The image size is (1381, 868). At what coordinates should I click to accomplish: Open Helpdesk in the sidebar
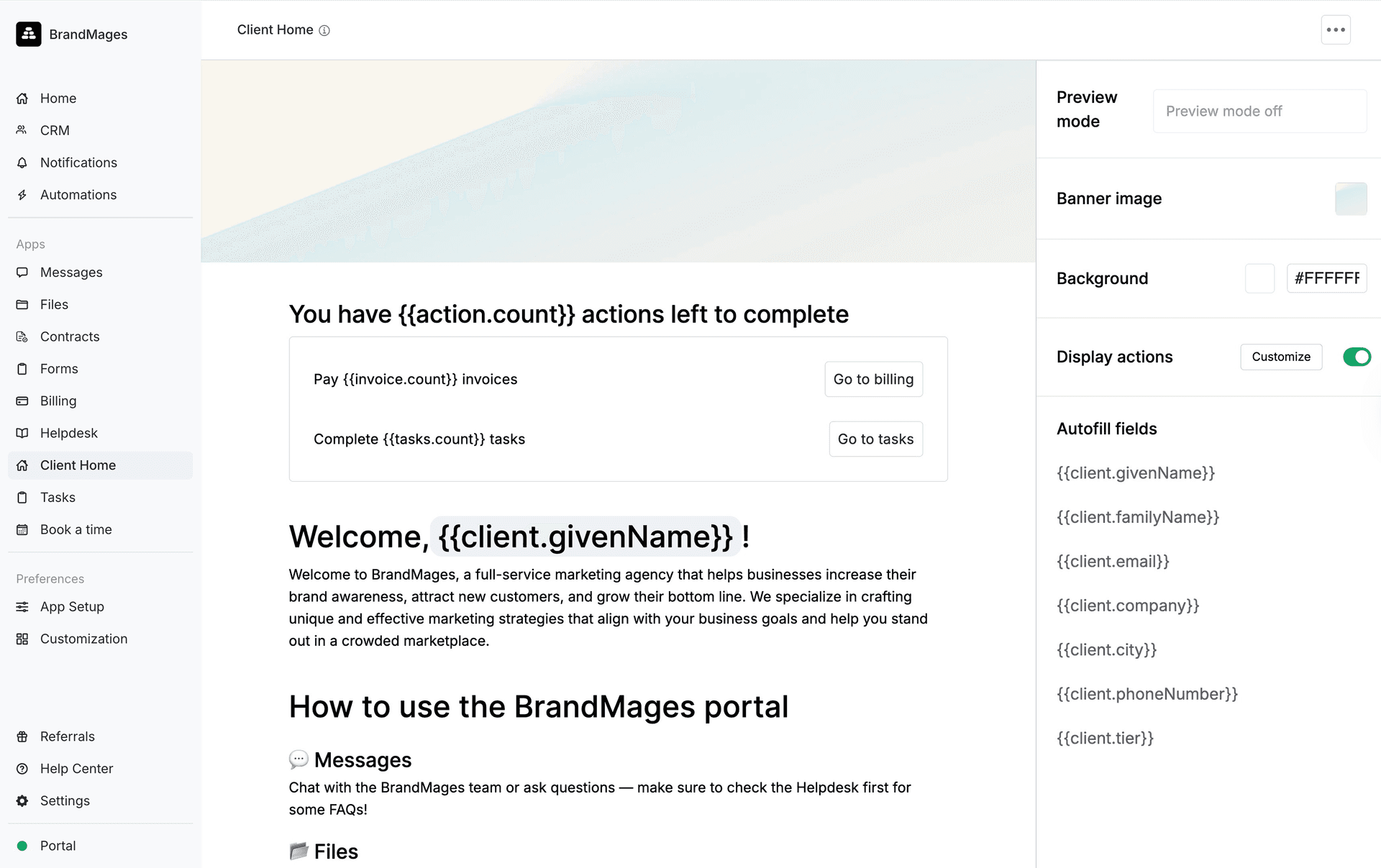[68, 433]
